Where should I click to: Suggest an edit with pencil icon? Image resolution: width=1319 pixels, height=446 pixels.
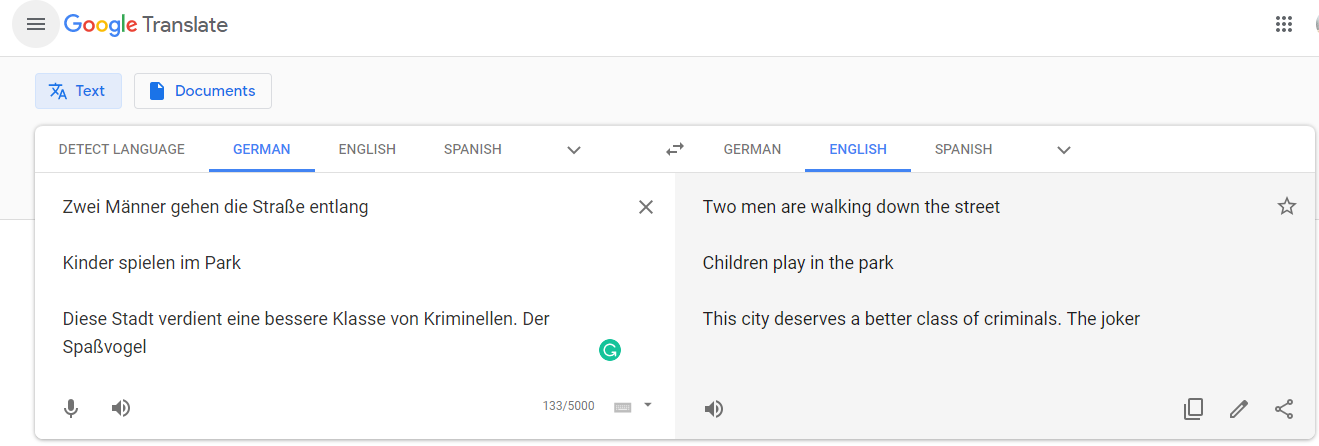(x=1239, y=408)
